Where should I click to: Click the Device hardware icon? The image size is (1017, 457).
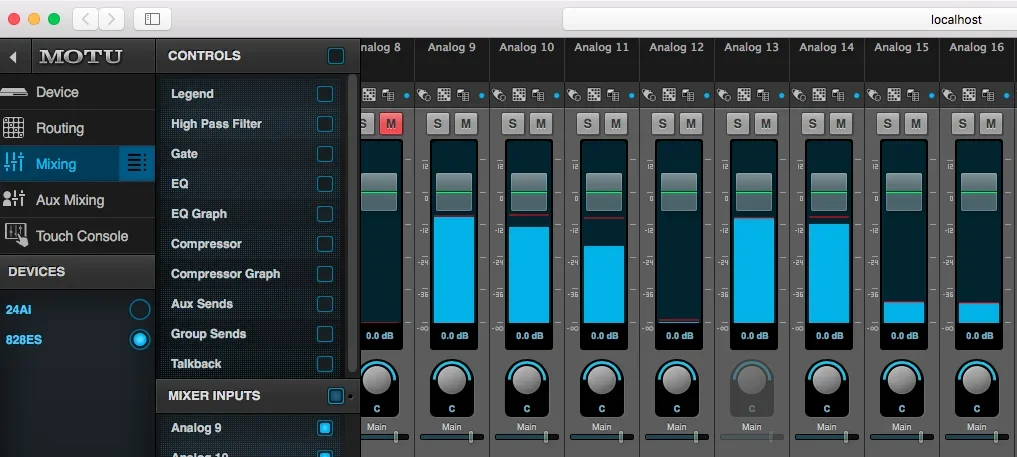click(14, 92)
